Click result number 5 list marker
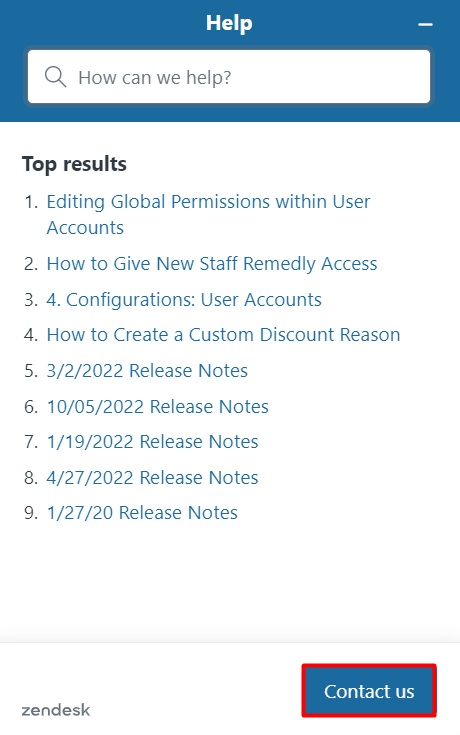 click(x=31, y=370)
